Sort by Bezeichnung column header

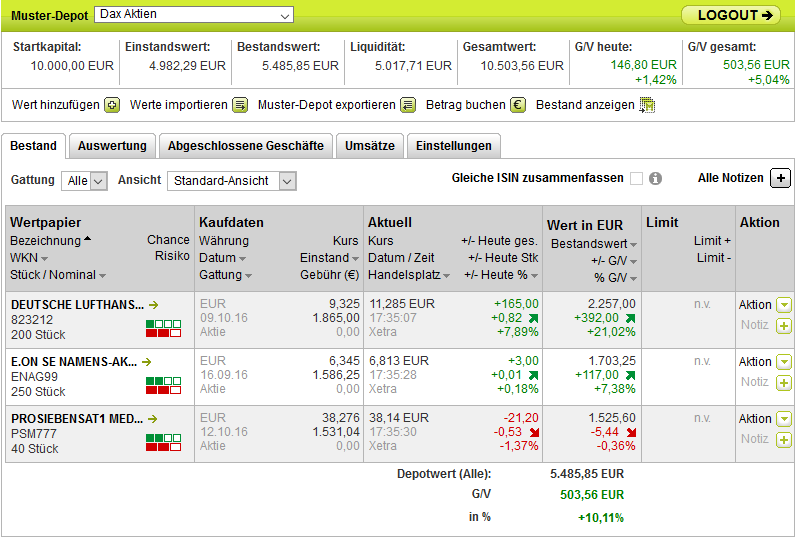[x=45, y=241]
